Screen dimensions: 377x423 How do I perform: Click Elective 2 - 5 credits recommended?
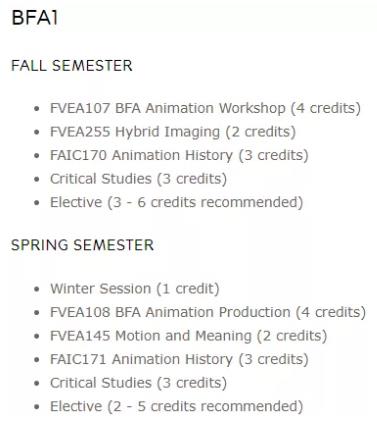click(x=176, y=406)
